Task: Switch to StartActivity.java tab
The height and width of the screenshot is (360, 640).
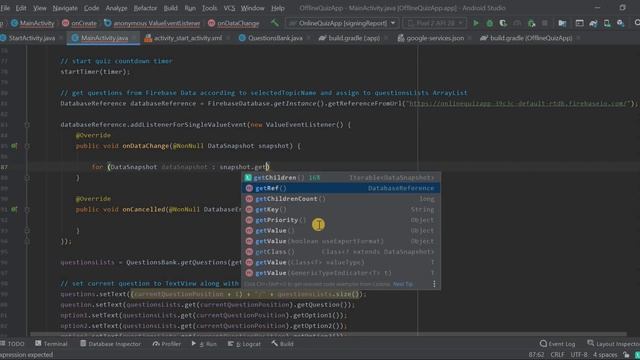Action: pyautogui.click(x=32, y=38)
